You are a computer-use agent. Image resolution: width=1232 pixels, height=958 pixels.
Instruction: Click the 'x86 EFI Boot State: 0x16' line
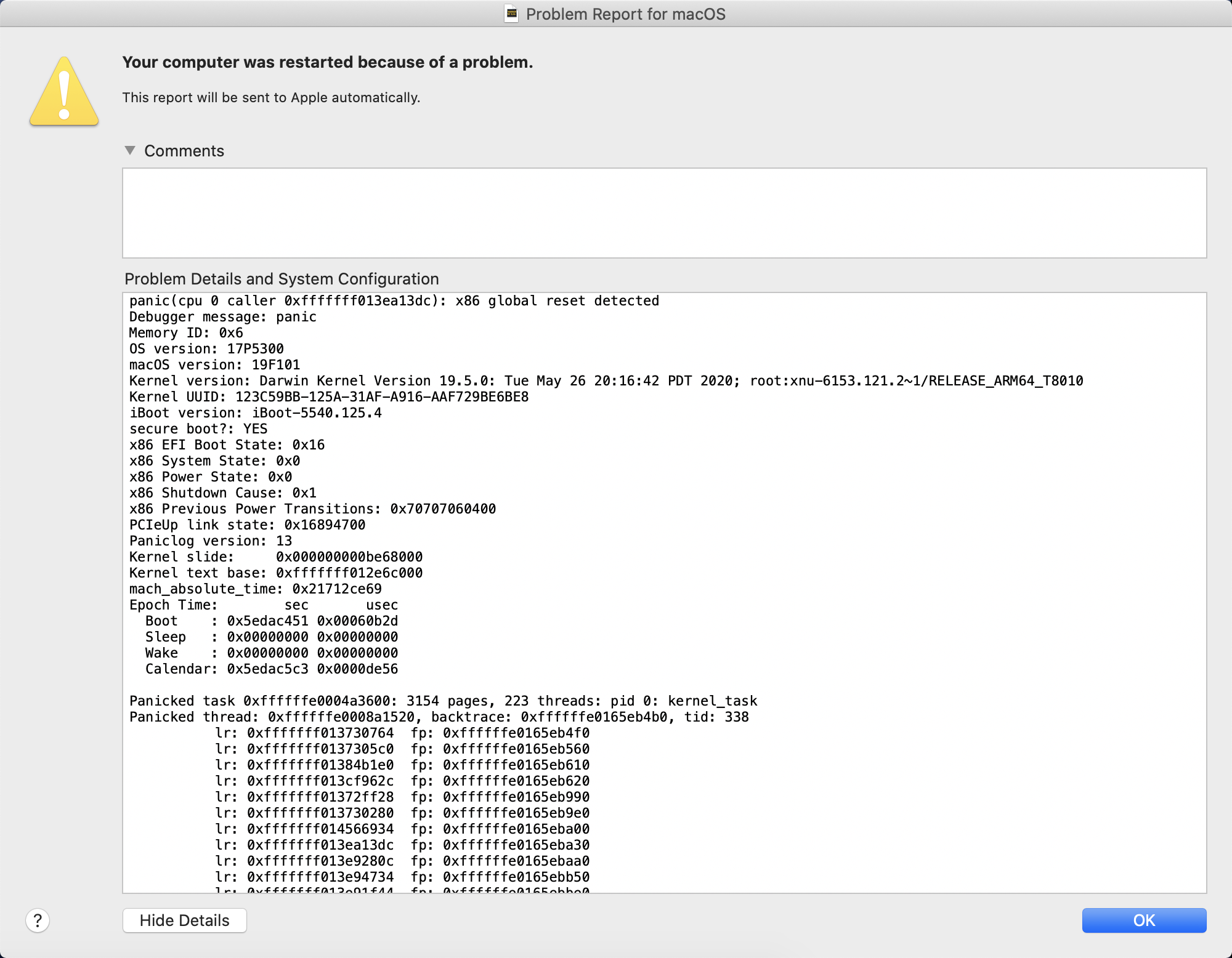(227, 445)
